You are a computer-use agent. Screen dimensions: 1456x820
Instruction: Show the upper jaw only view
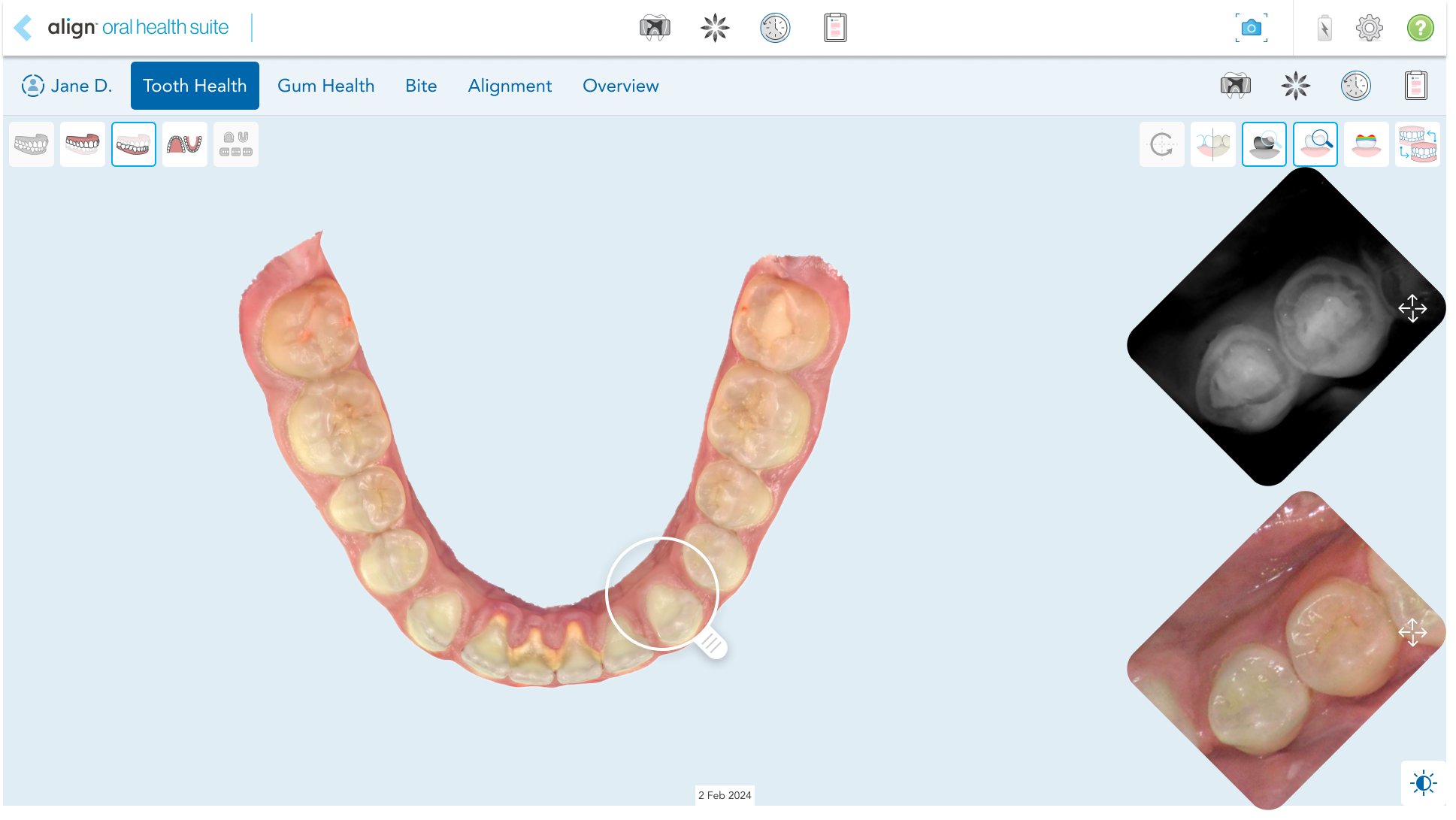coord(83,144)
